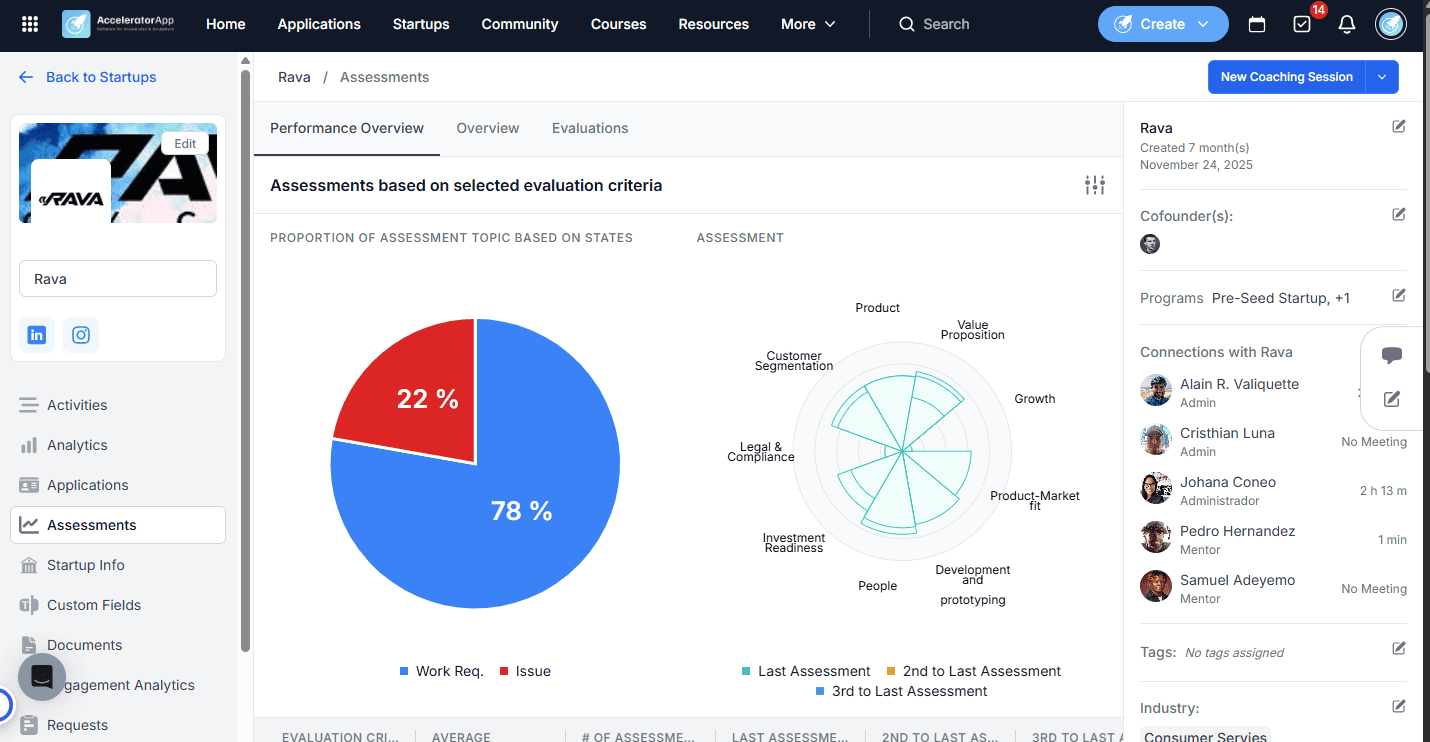Viewport: 1430px width, 742px height.
Task: Open New Coaching Session dropdown arrow
Action: coord(1382,77)
